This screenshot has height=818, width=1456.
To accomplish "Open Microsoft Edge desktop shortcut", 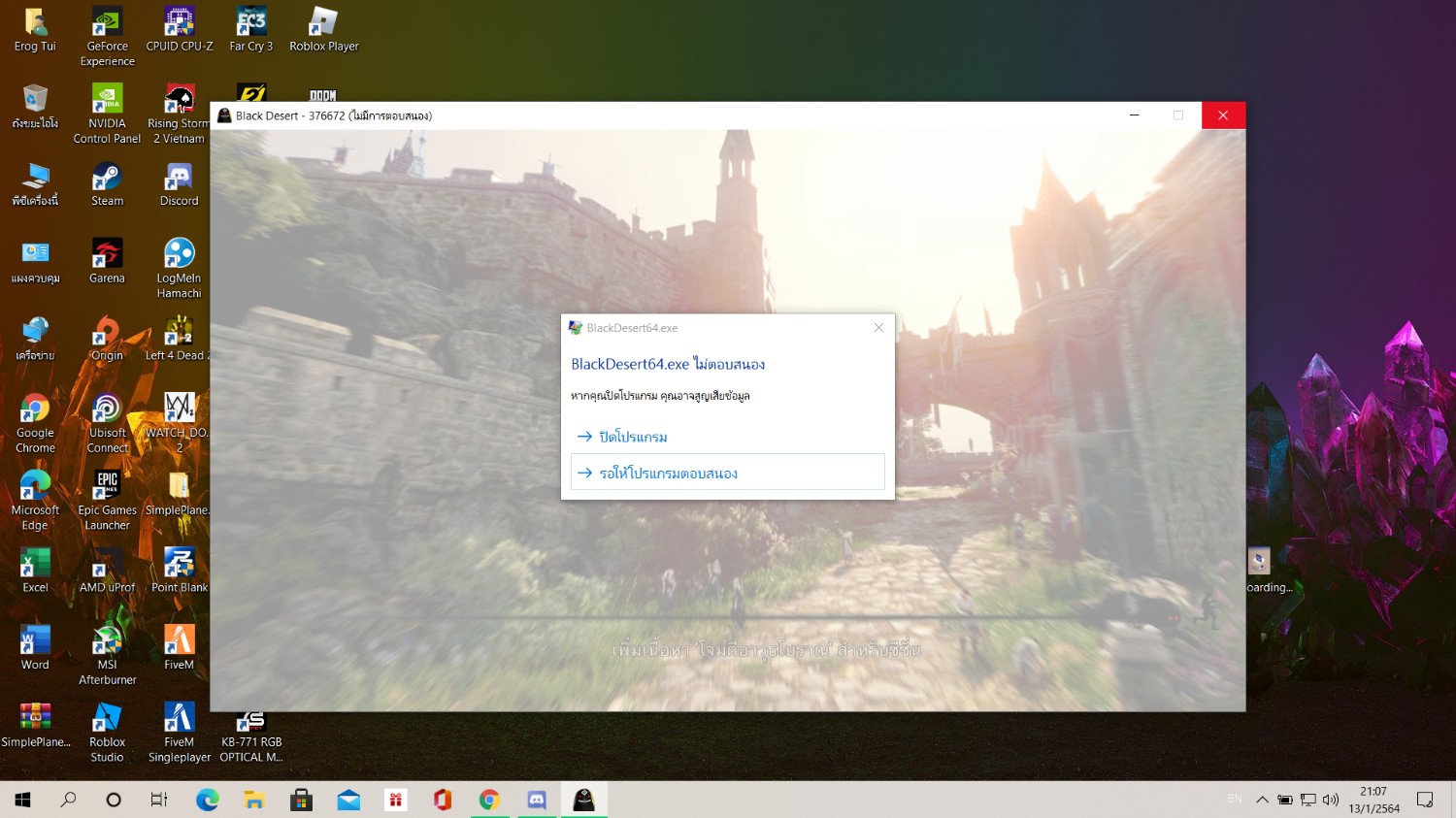I will [35, 501].
